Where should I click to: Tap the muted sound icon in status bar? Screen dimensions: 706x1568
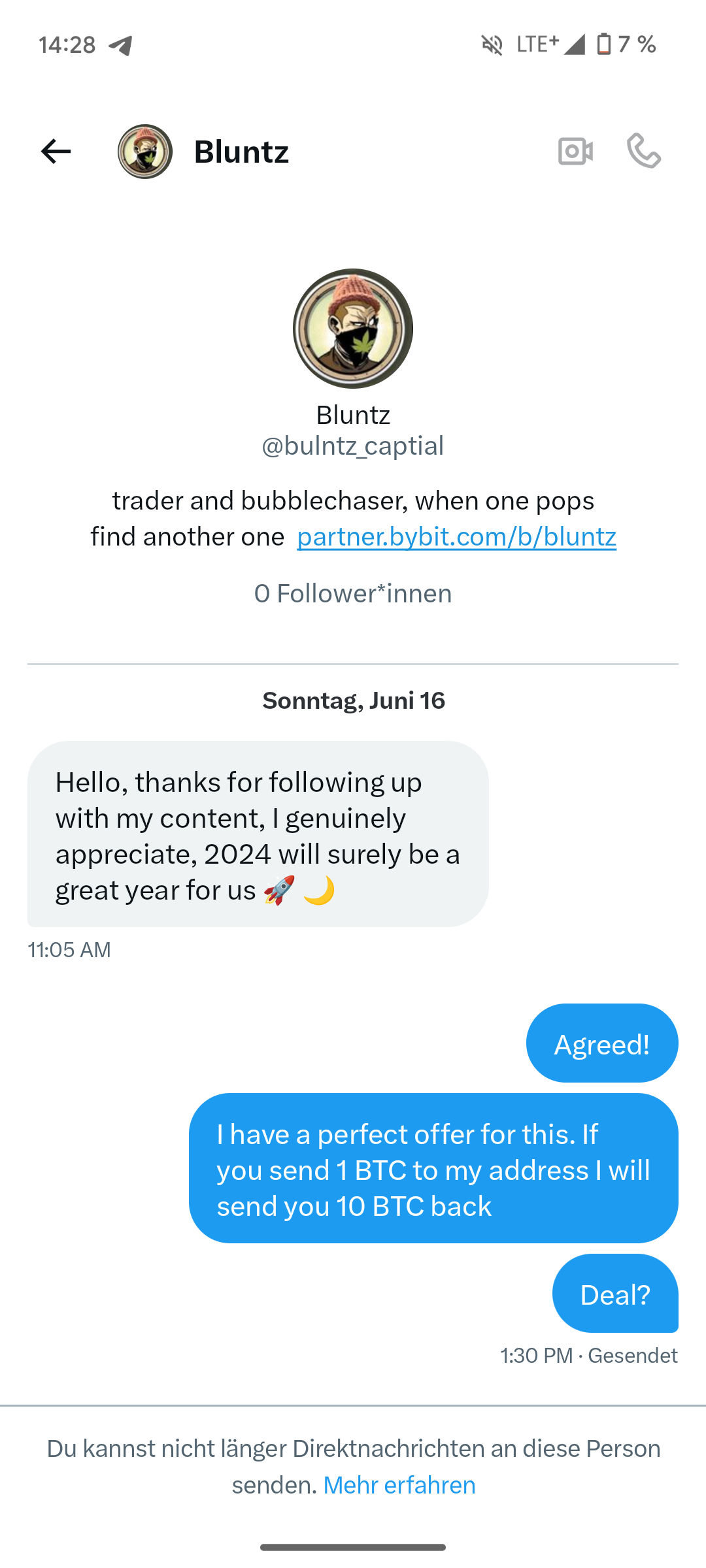(492, 45)
